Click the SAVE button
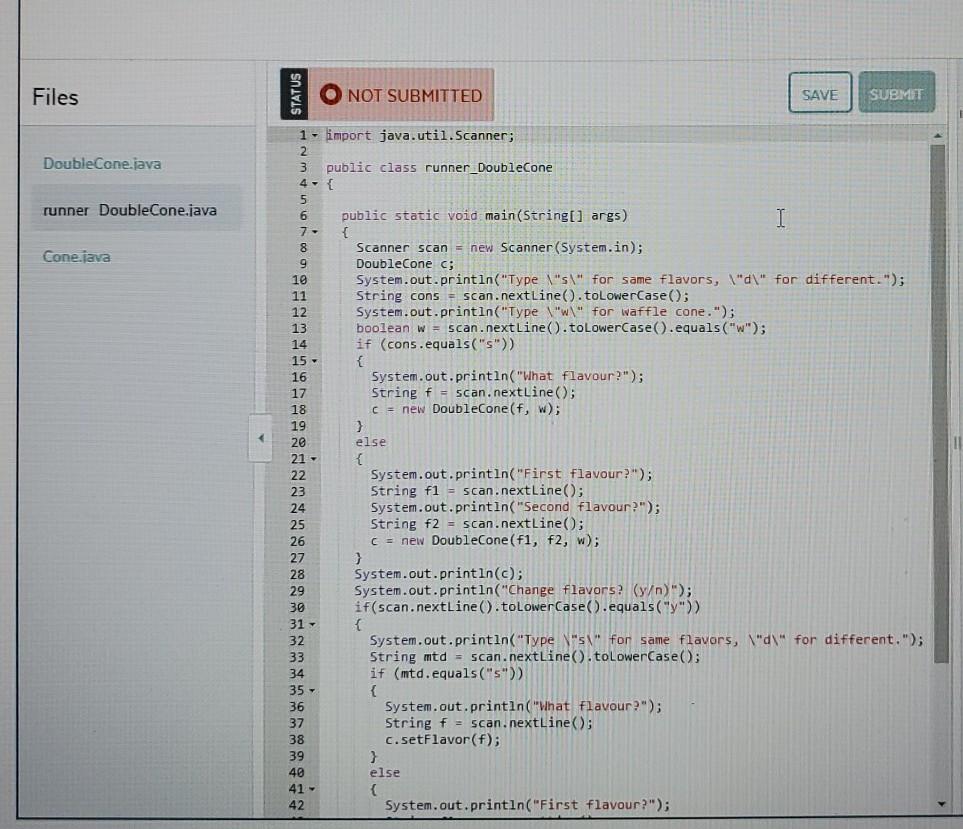 pyautogui.click(x=819, y=94)
